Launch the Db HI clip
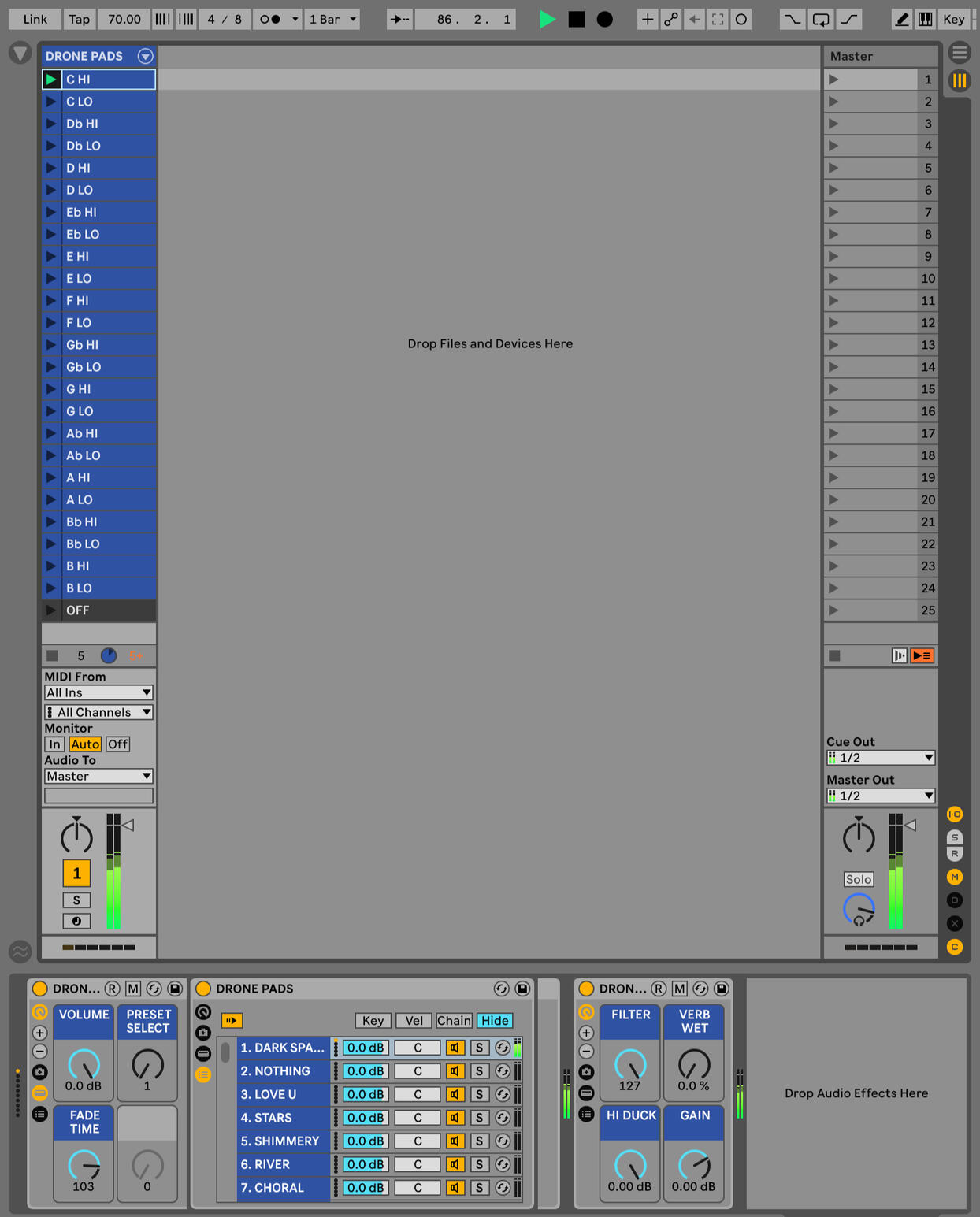980x1217 pixels. click(x=51, y=124)
